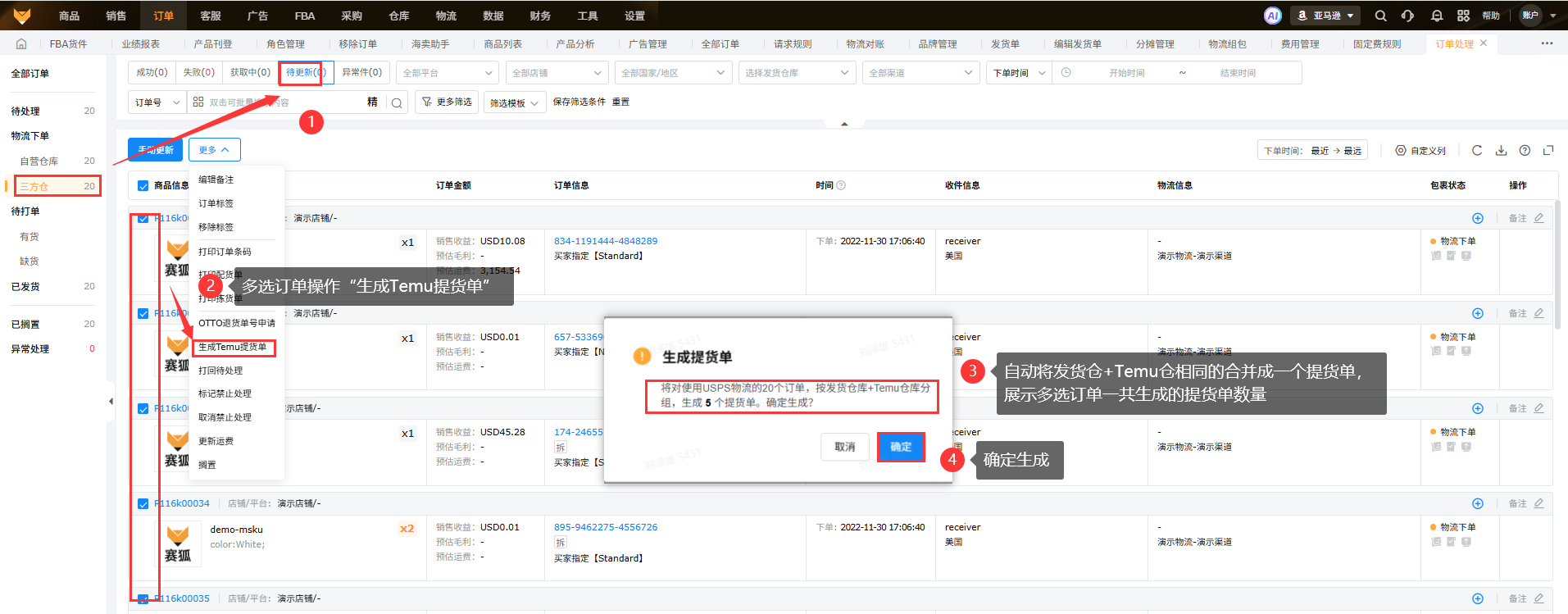Open the 全部店铺 dropdown

[557, 73]
